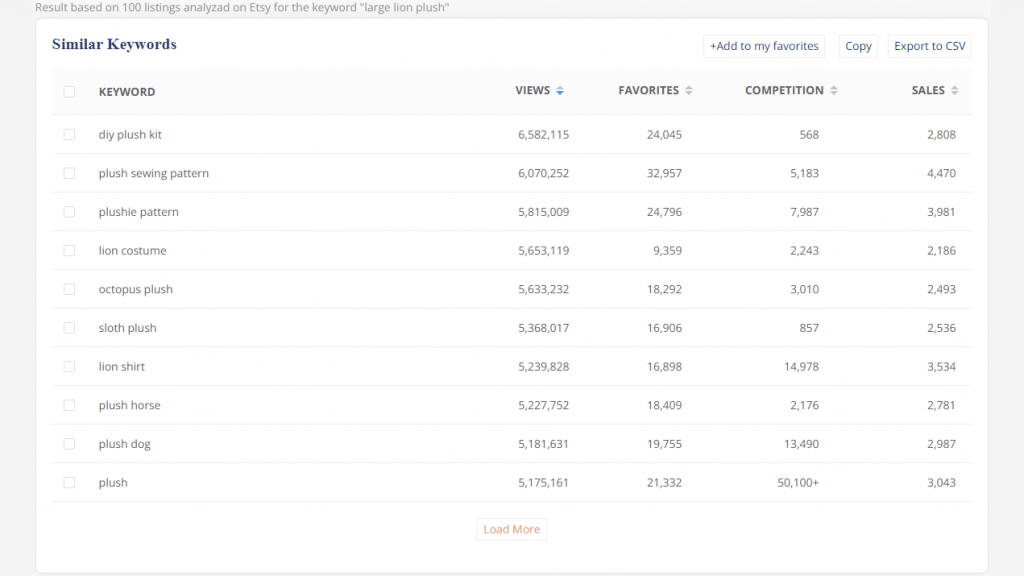Image resolution: width=1024 pixels, height=576 pixels.
Task: Enable the plush dog row checkbox
Action: coord(69,444)
